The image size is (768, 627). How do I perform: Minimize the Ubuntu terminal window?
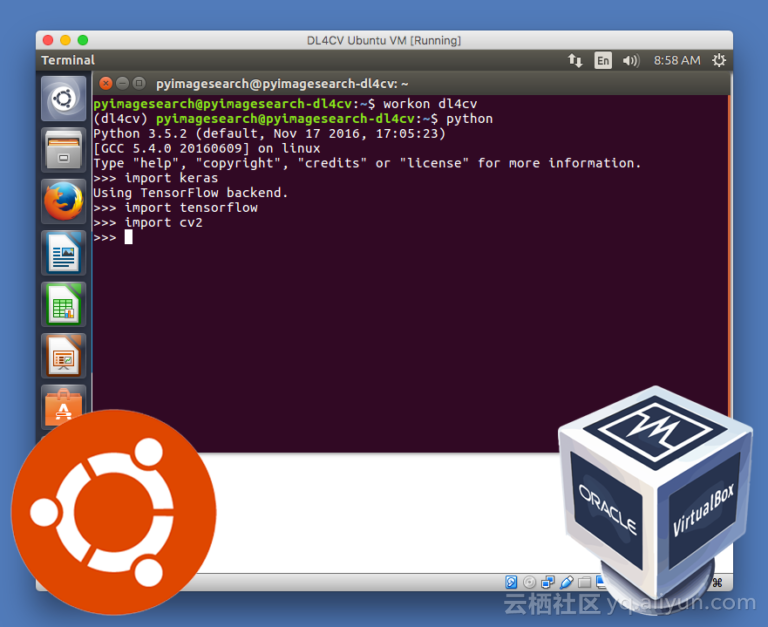click(x=122, y=83)
